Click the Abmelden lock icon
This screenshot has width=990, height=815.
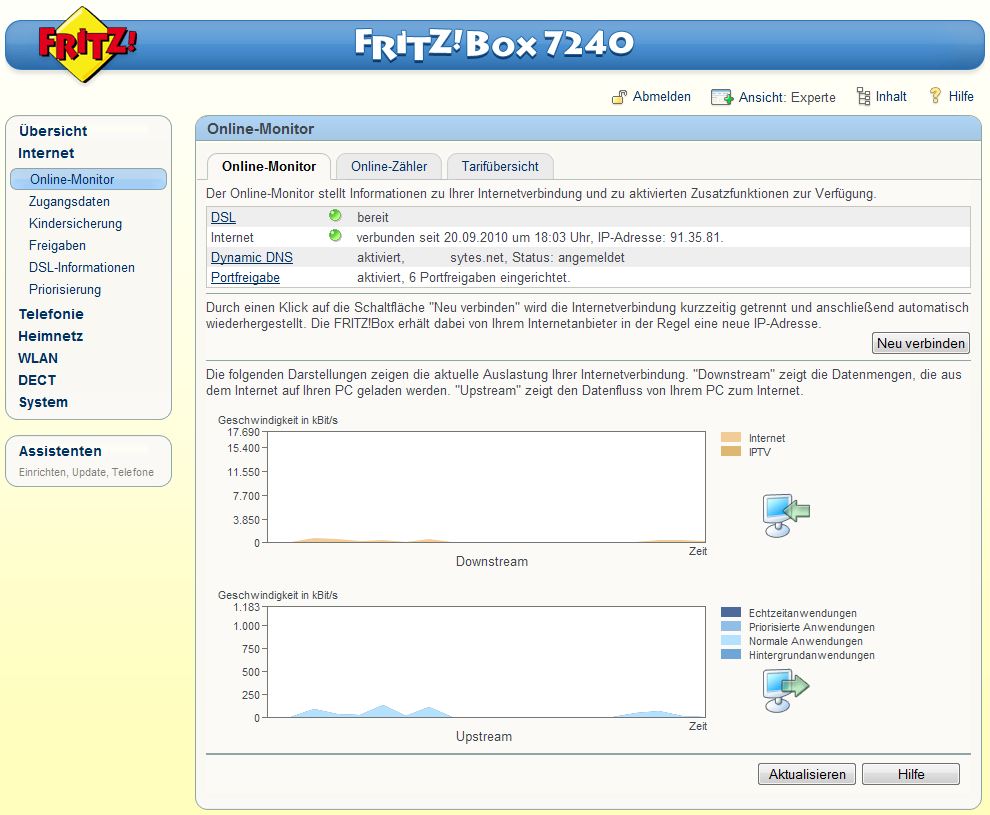619,97
